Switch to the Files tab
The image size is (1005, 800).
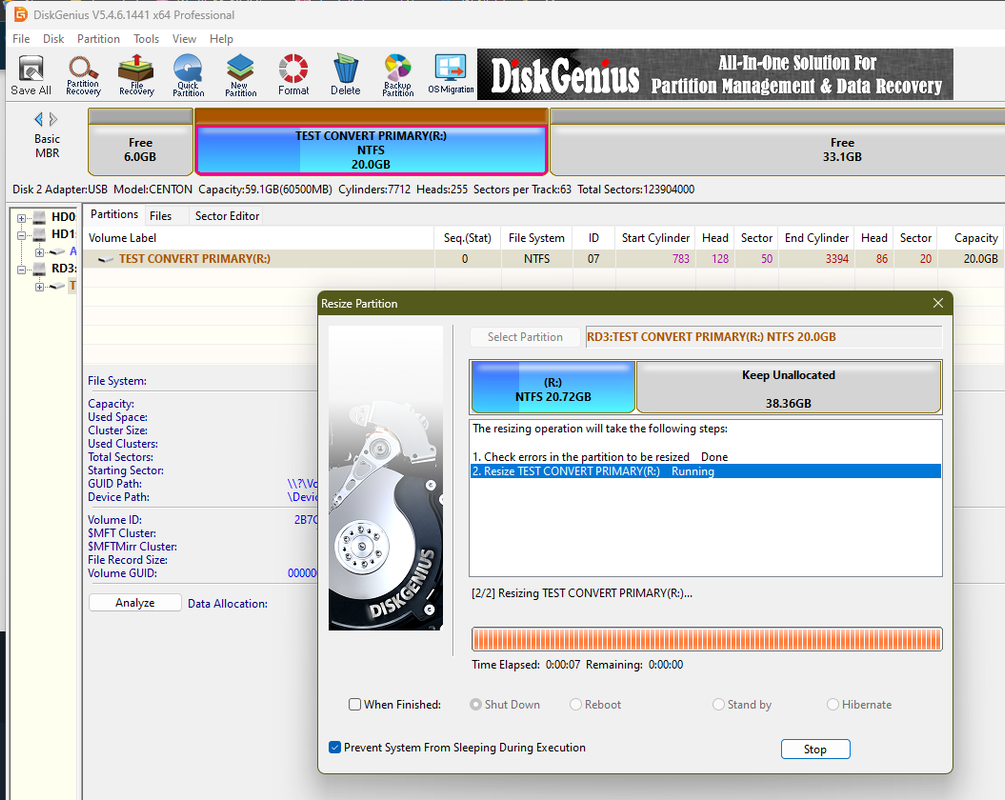[160, 216]
